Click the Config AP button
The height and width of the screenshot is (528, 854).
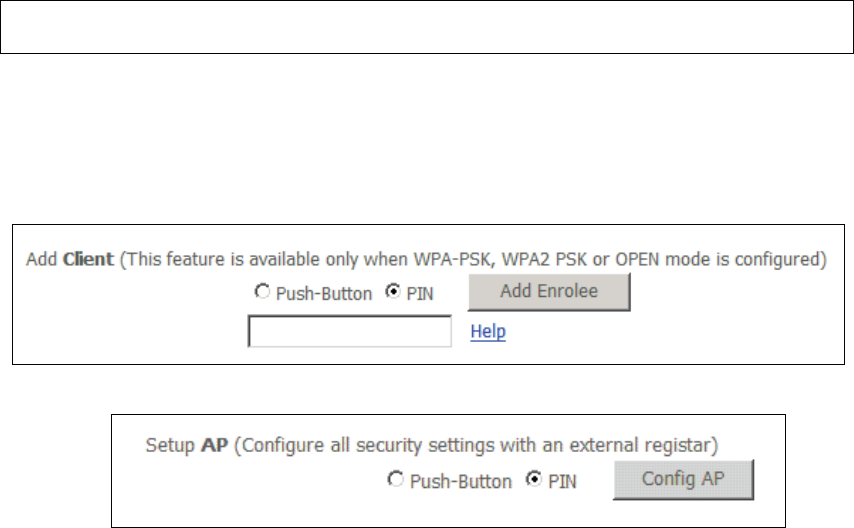coord(684,480)
